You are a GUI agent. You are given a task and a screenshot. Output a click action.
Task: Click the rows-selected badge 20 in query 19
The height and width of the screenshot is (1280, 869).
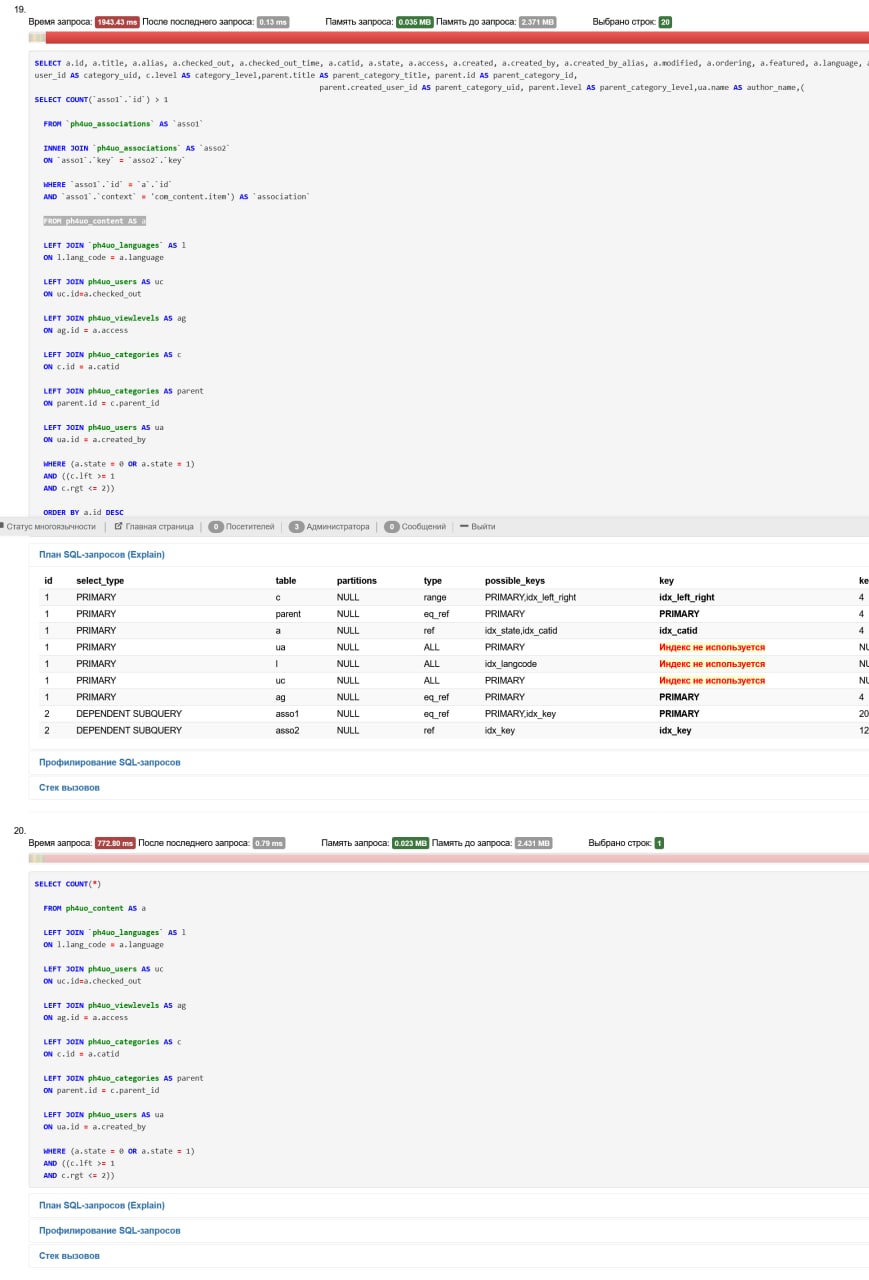tap(665, 21)
